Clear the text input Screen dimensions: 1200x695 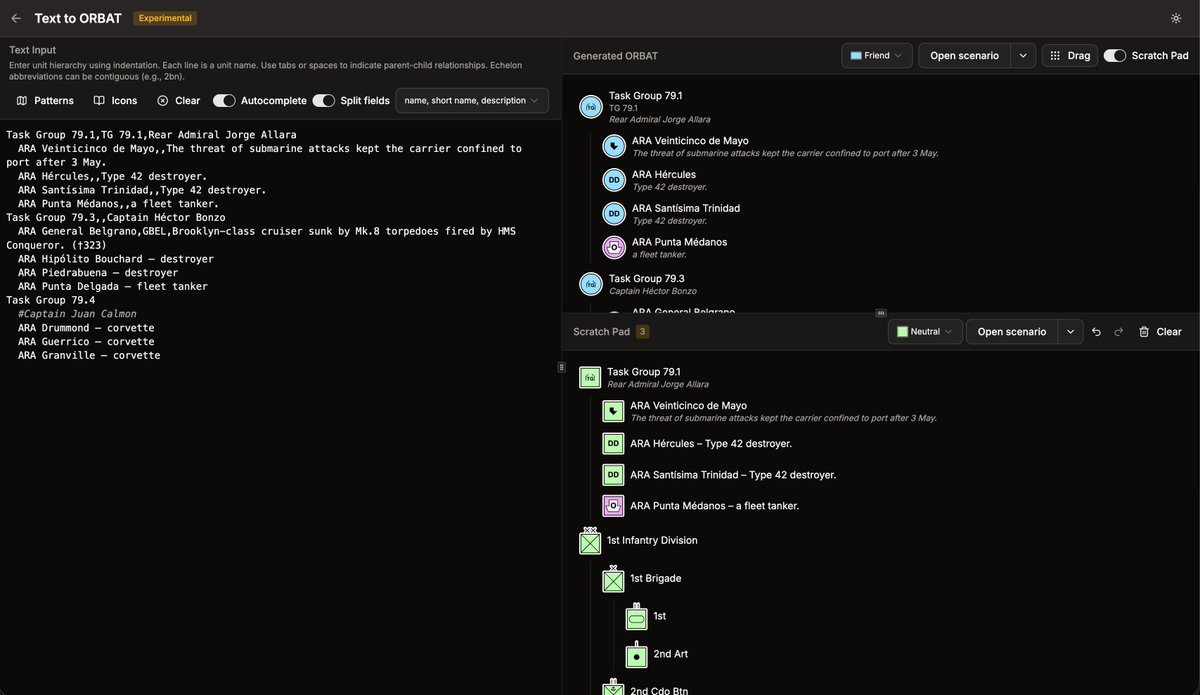(x=178, y=100)
